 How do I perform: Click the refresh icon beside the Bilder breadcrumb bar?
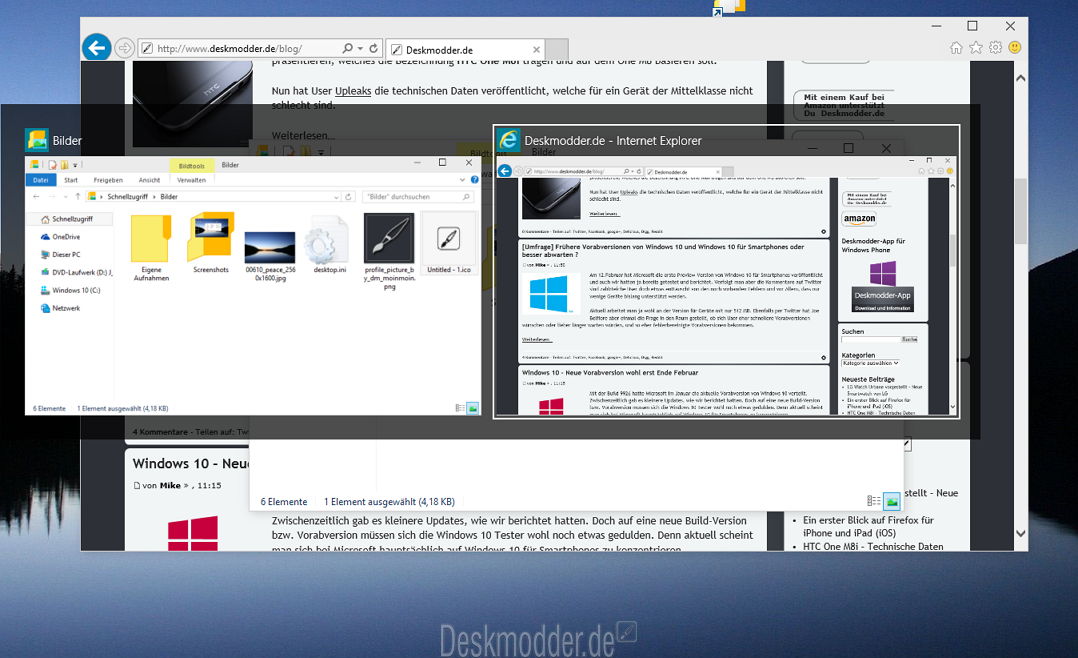click(x=349, y=197)
